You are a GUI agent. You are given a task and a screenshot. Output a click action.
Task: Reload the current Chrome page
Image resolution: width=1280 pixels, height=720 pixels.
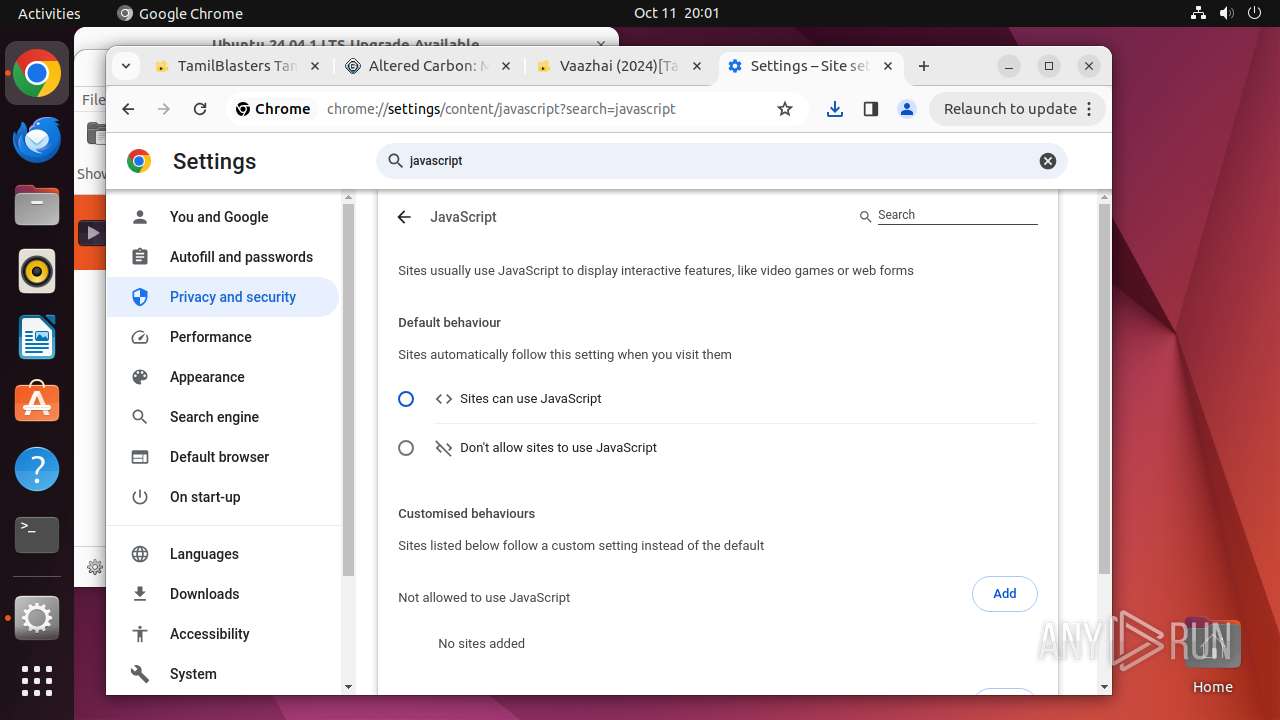coord(200,109)
